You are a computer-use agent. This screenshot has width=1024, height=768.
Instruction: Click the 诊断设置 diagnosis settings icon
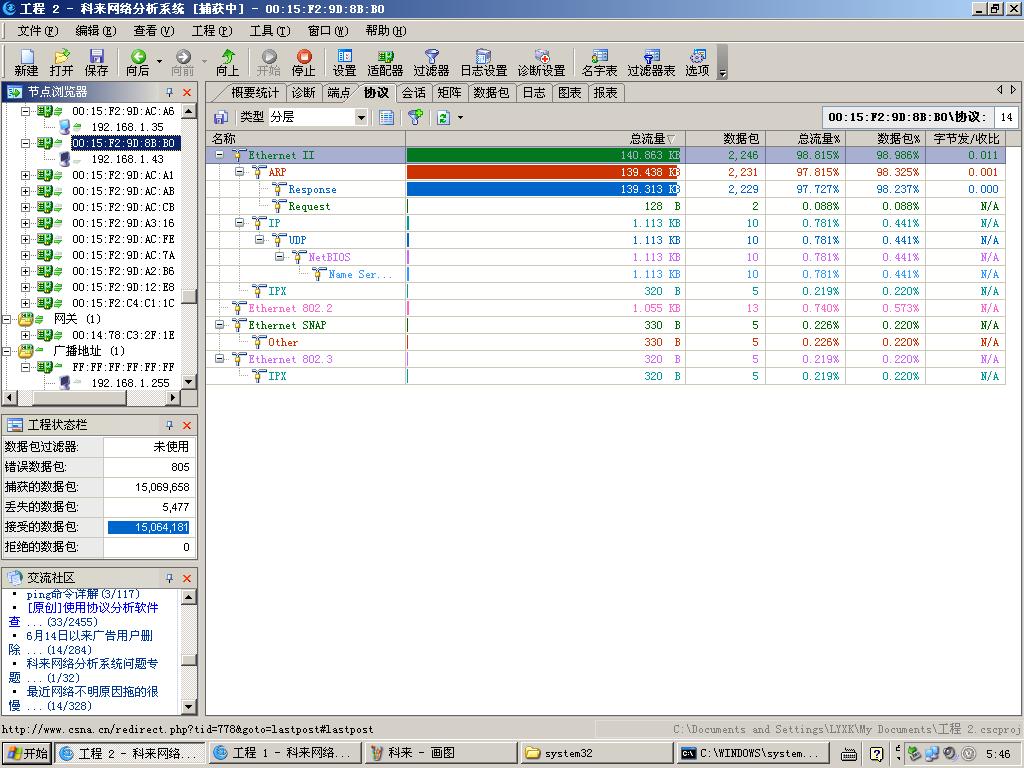[x=541, y=62]
